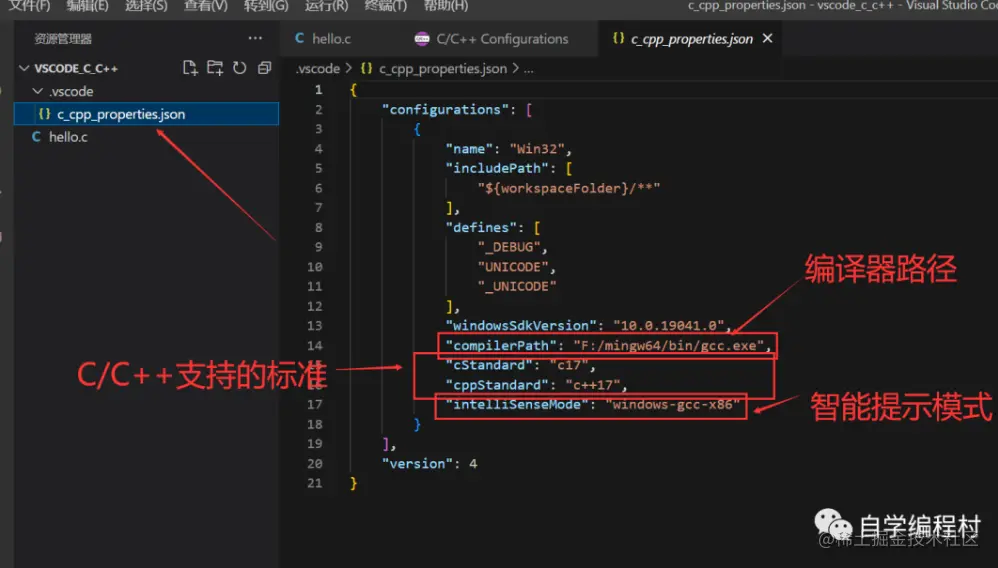Select the c_cpp_properties.json editor tab
Image resolution: width=998 pixels, height=568 pixels.
tap(691, 39)
